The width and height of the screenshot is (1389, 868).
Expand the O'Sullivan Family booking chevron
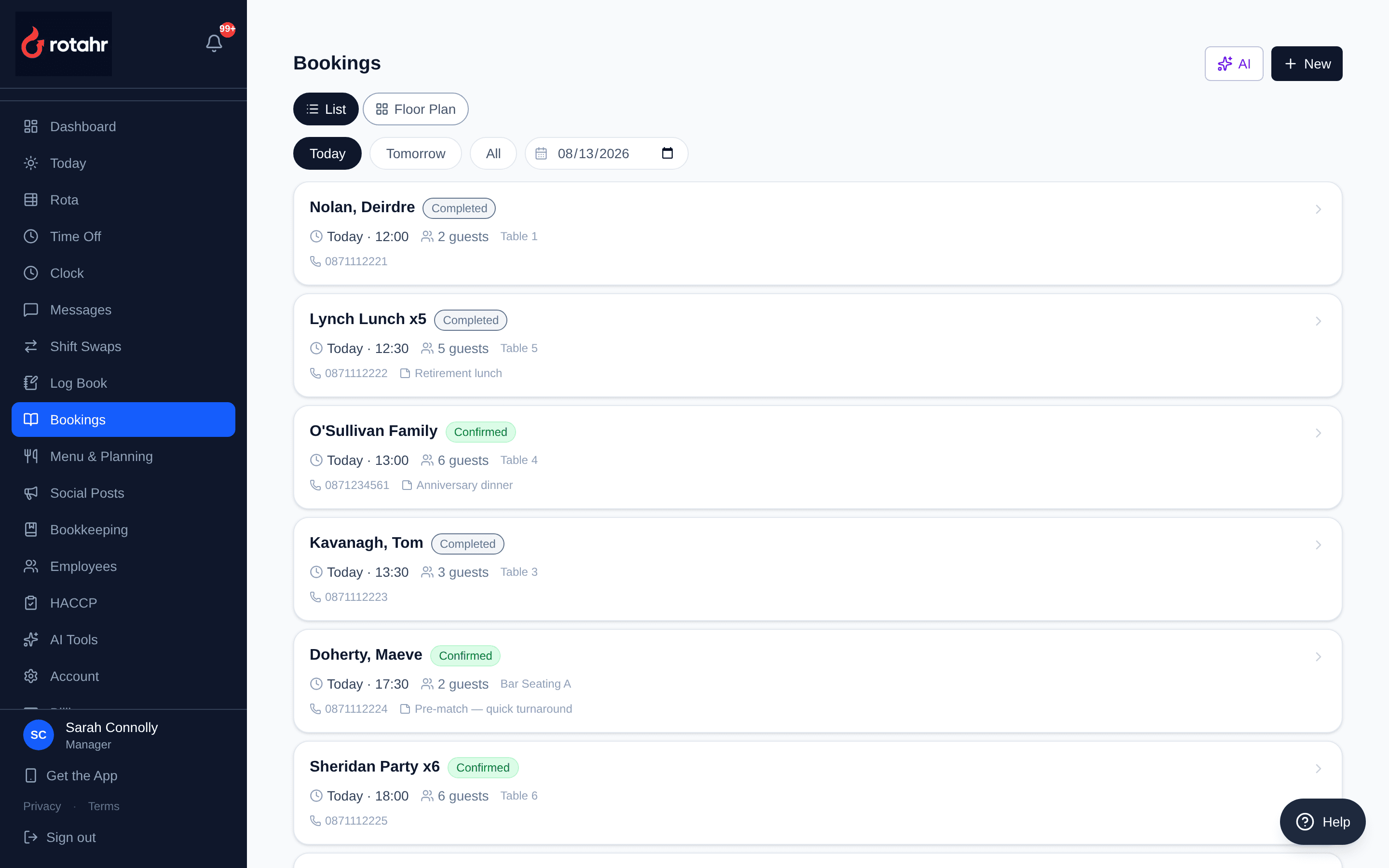click(1319, 434)
